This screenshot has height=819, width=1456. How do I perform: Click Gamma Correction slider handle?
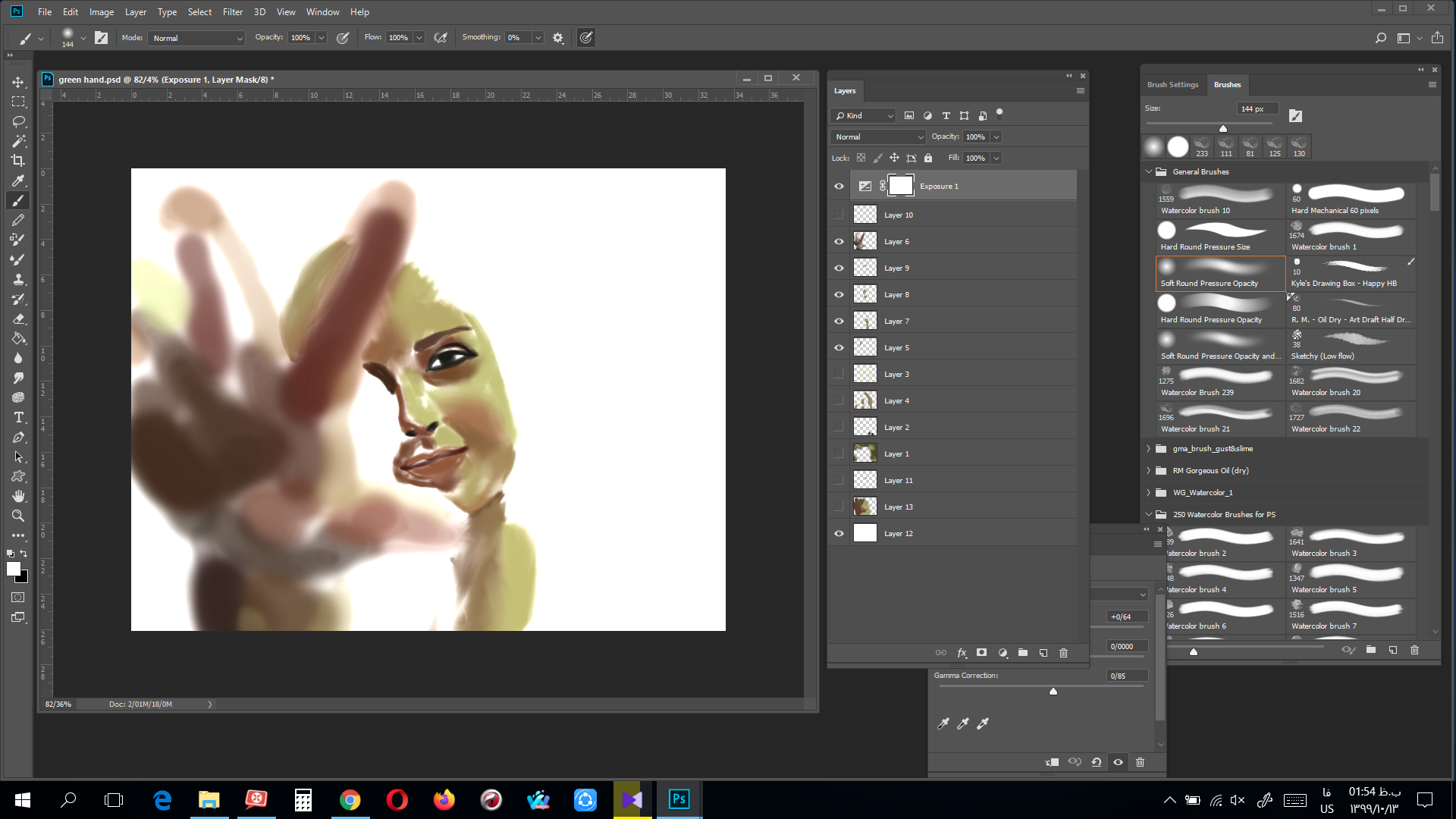click(1053, 692)
